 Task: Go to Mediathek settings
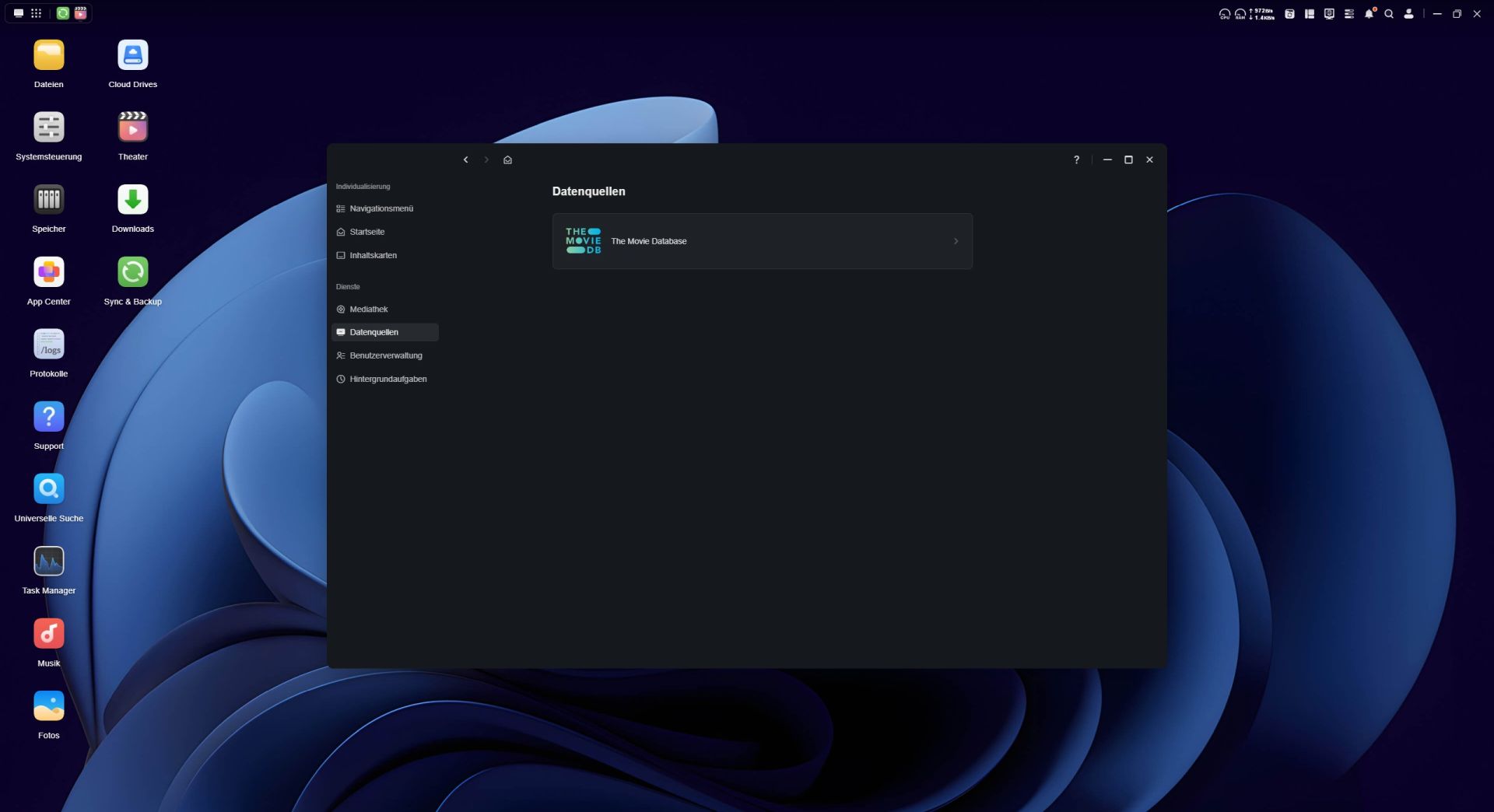[368, 310]
